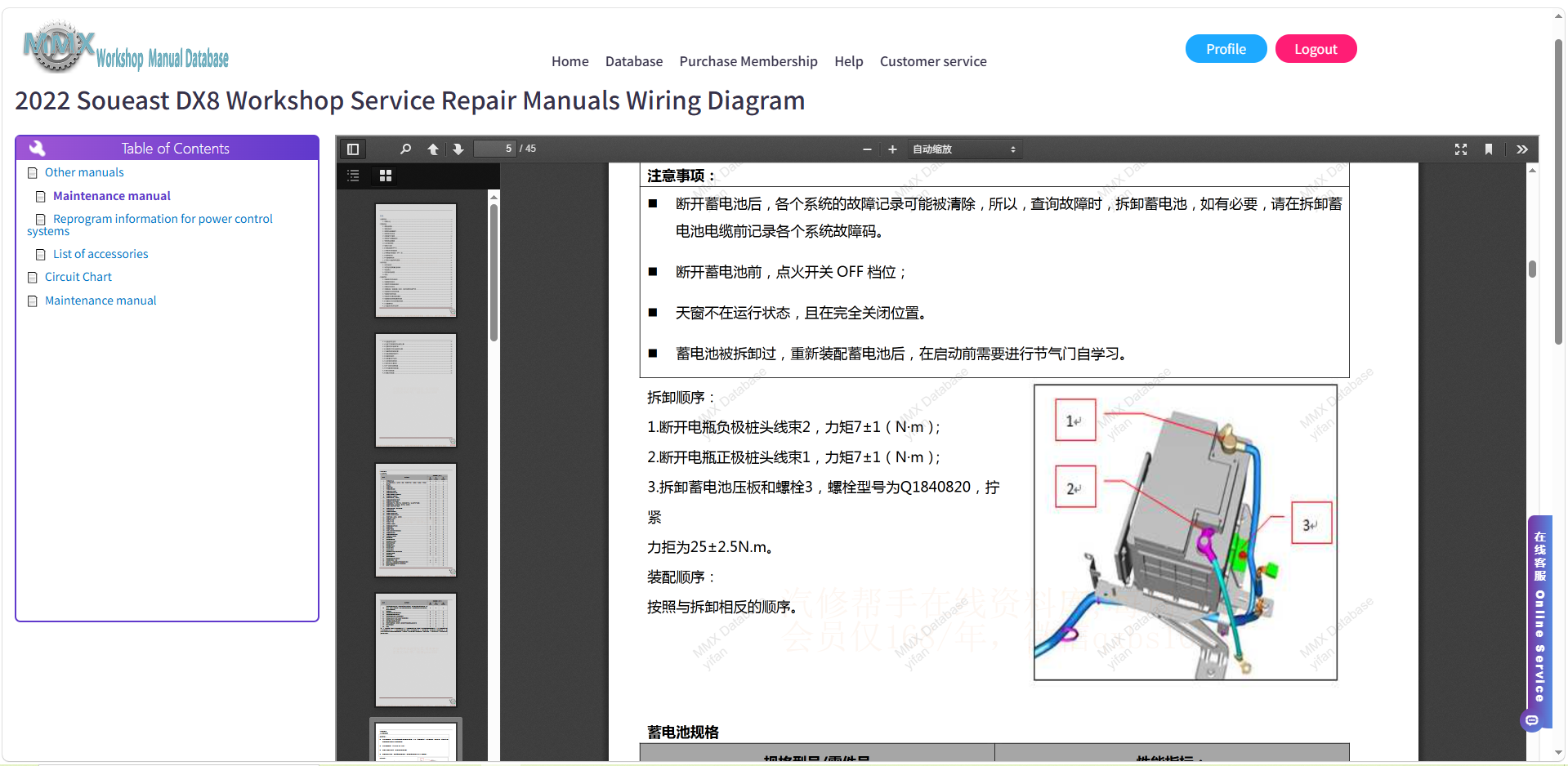Click the bookmark icon in PDF toolbar
The width and height of the screenshot is (1568, 766).
[1489, 149]
